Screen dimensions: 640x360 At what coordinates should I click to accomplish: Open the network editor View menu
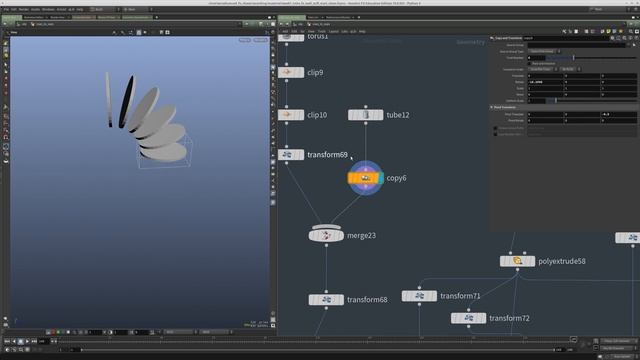click(311, 31)
